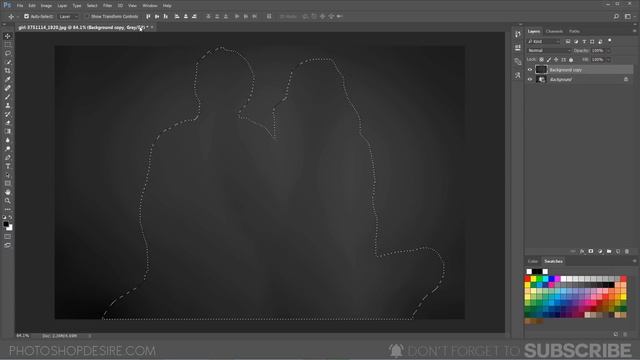Delete layer trash button
Viewport: 640px width, 360px height.
pos(627,251)
